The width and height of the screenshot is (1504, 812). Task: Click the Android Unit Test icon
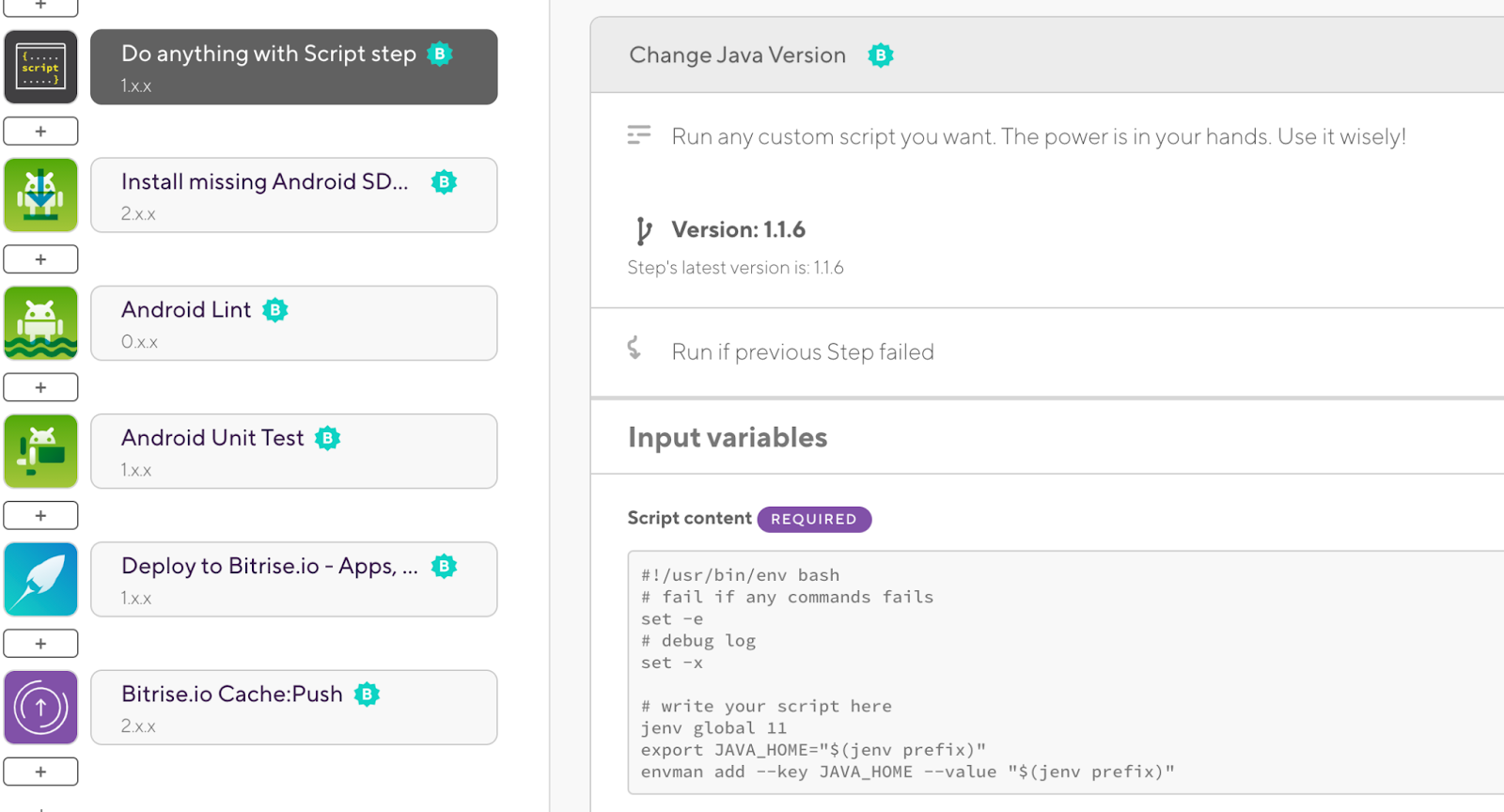tap(40, 451)
